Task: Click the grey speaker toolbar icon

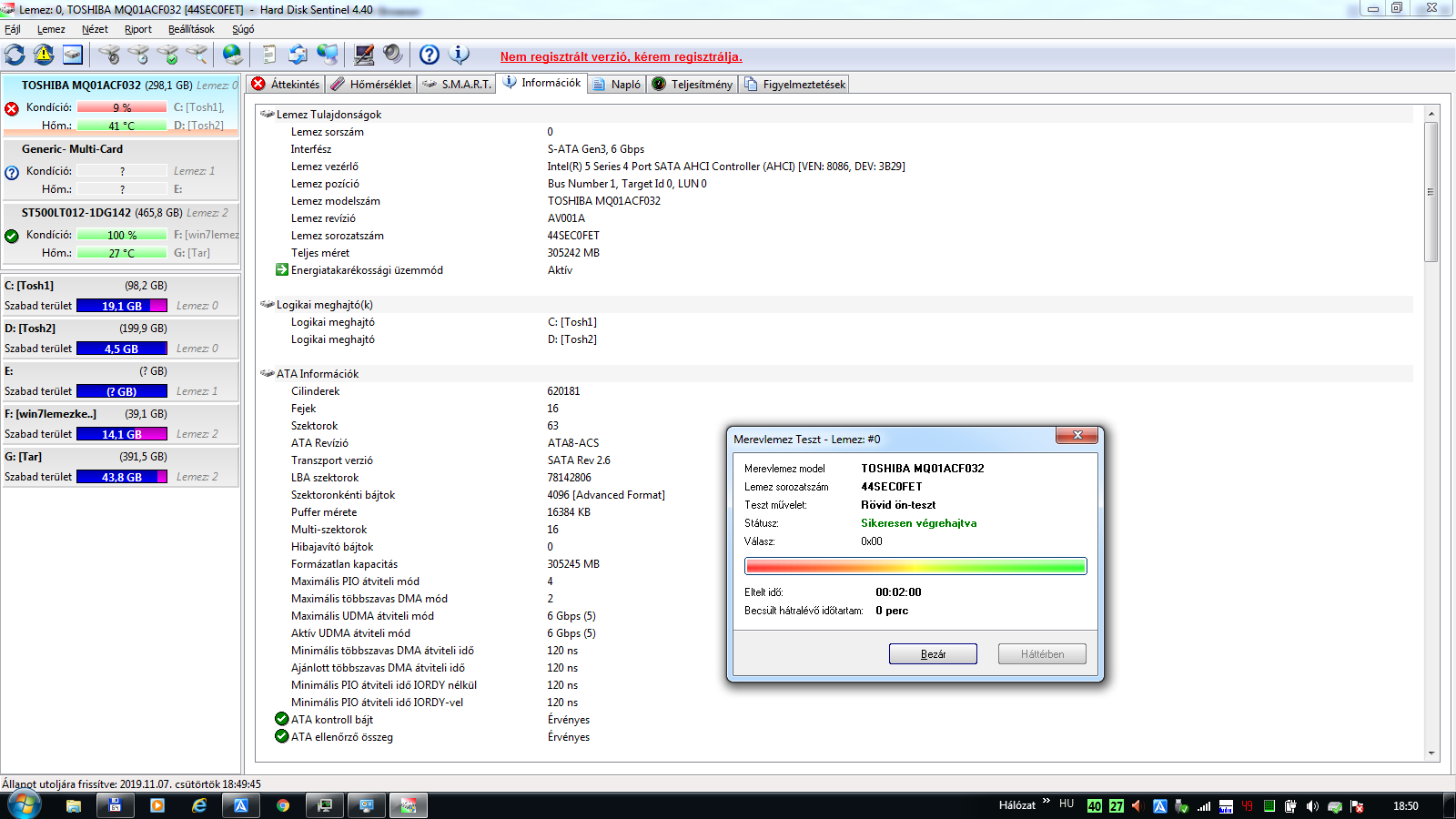Action: 392,55
